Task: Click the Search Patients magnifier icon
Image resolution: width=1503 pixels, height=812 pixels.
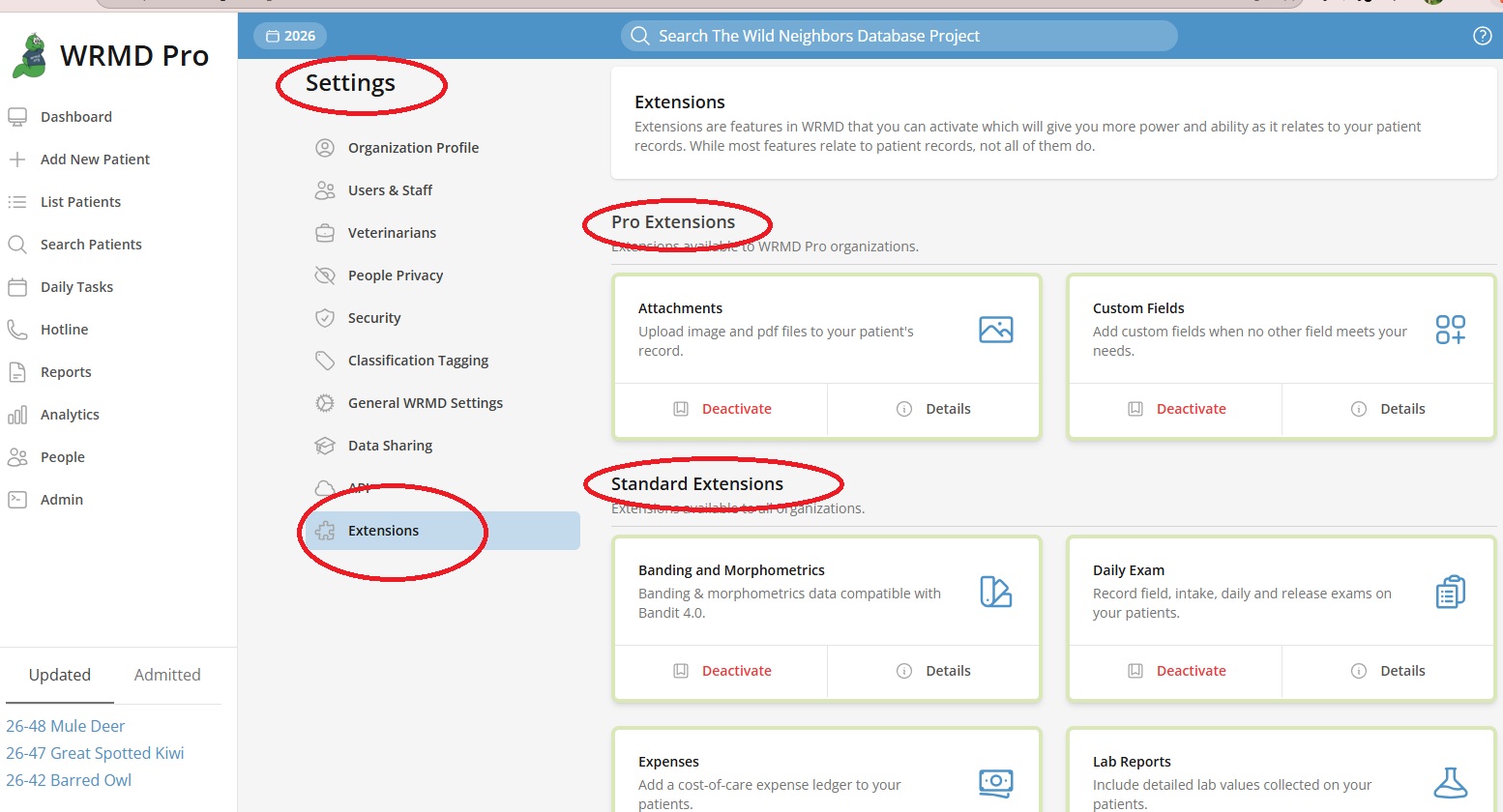Action: 17,245
